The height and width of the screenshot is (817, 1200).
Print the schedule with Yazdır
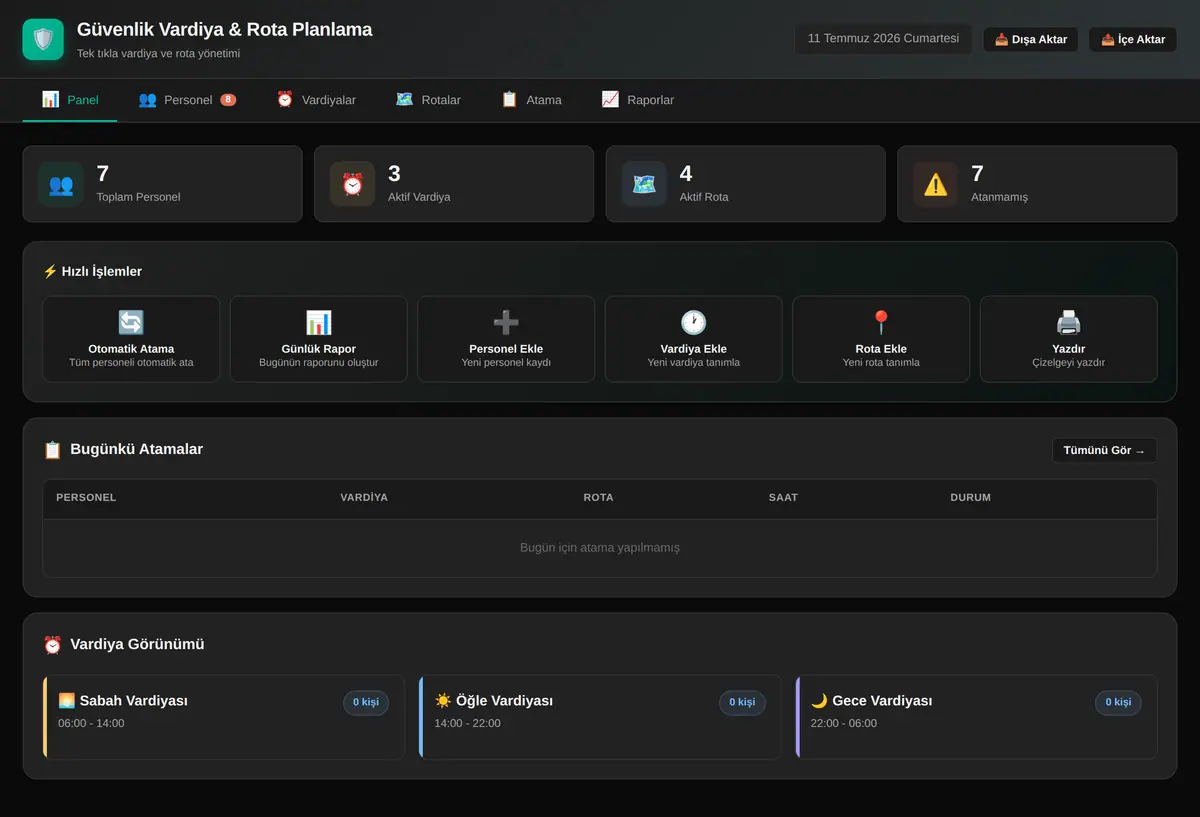point(1068,339)
